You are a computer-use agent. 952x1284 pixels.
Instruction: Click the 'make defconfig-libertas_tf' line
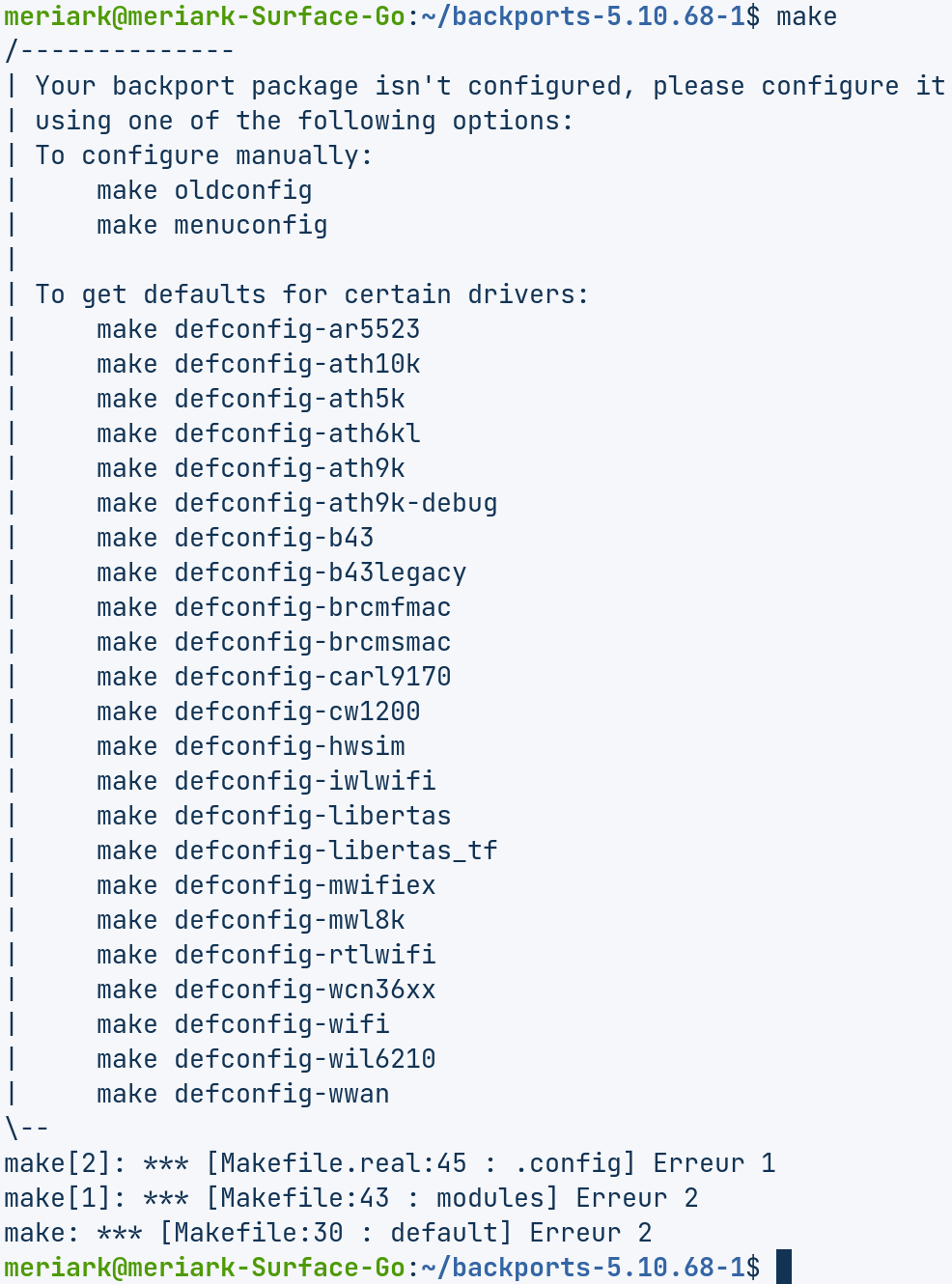coord(296,851)
